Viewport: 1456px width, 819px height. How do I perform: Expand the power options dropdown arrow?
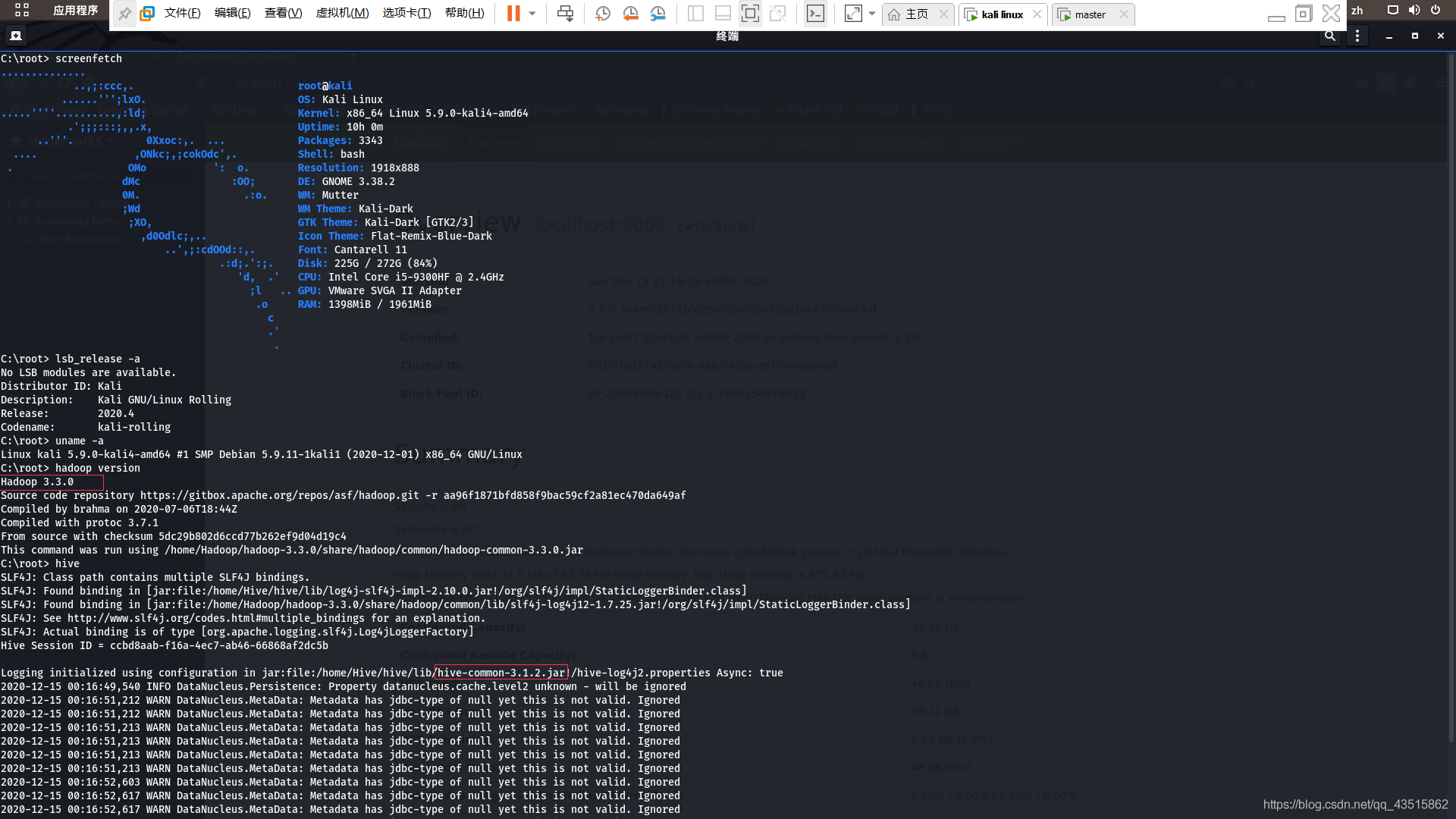click(x=532, y=14)
